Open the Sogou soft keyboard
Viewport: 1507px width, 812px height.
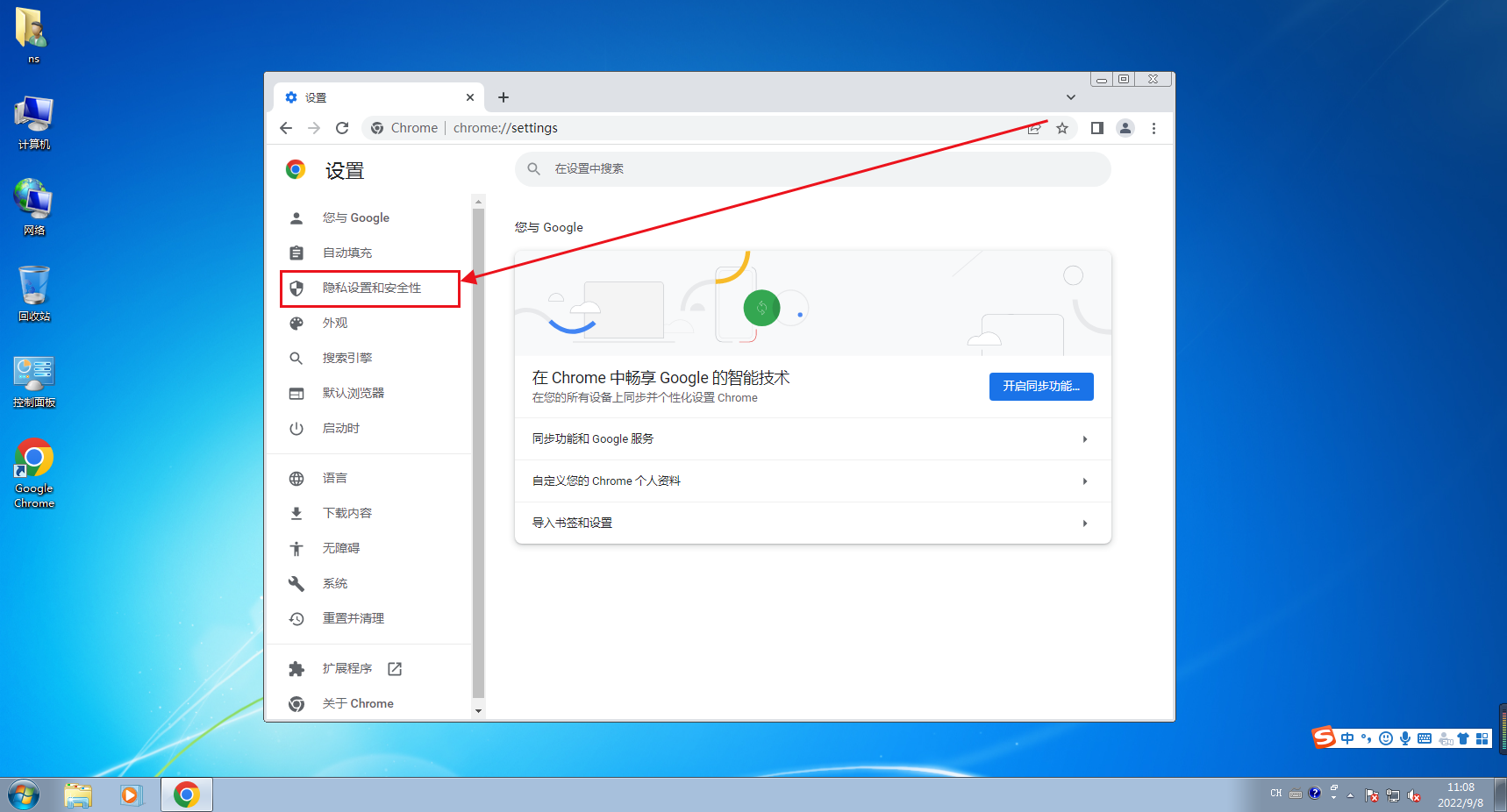pos(1425,738)
